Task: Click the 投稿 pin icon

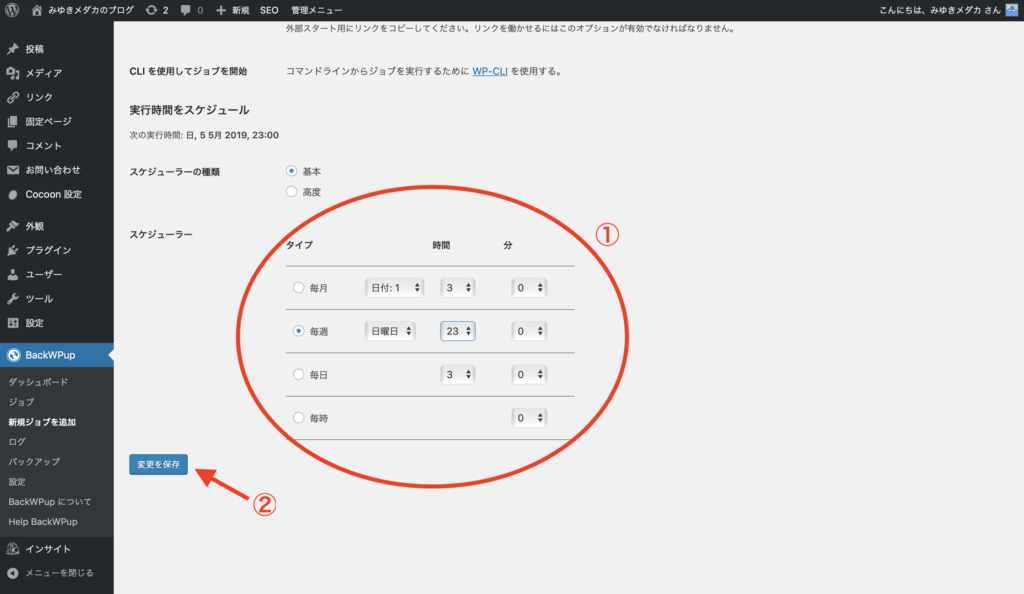Action: tap(12, 49)
